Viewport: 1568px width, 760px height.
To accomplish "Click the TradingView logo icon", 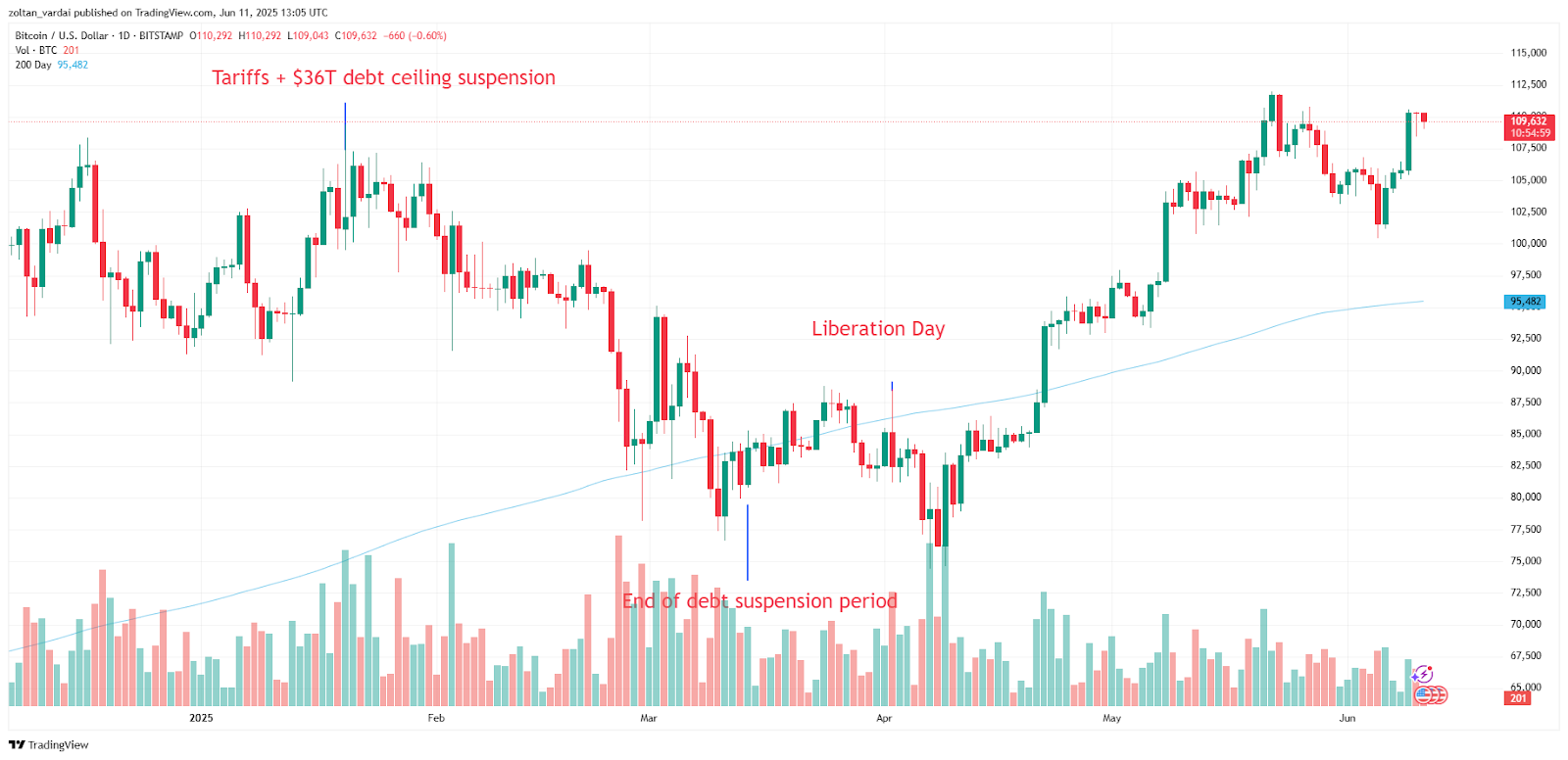I will coord(17,745).
